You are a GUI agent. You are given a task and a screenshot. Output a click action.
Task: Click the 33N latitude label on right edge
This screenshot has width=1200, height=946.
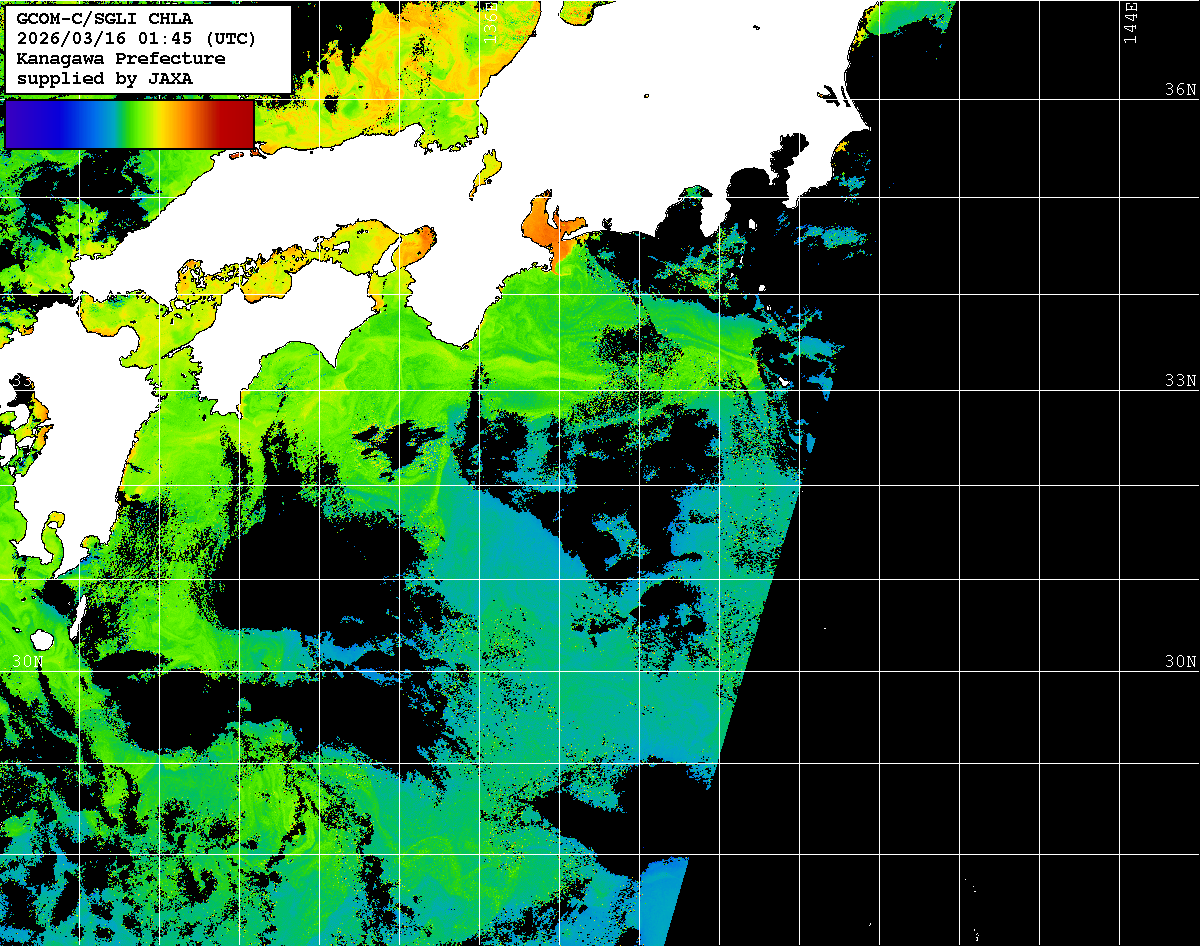[x=1180, y=381]
